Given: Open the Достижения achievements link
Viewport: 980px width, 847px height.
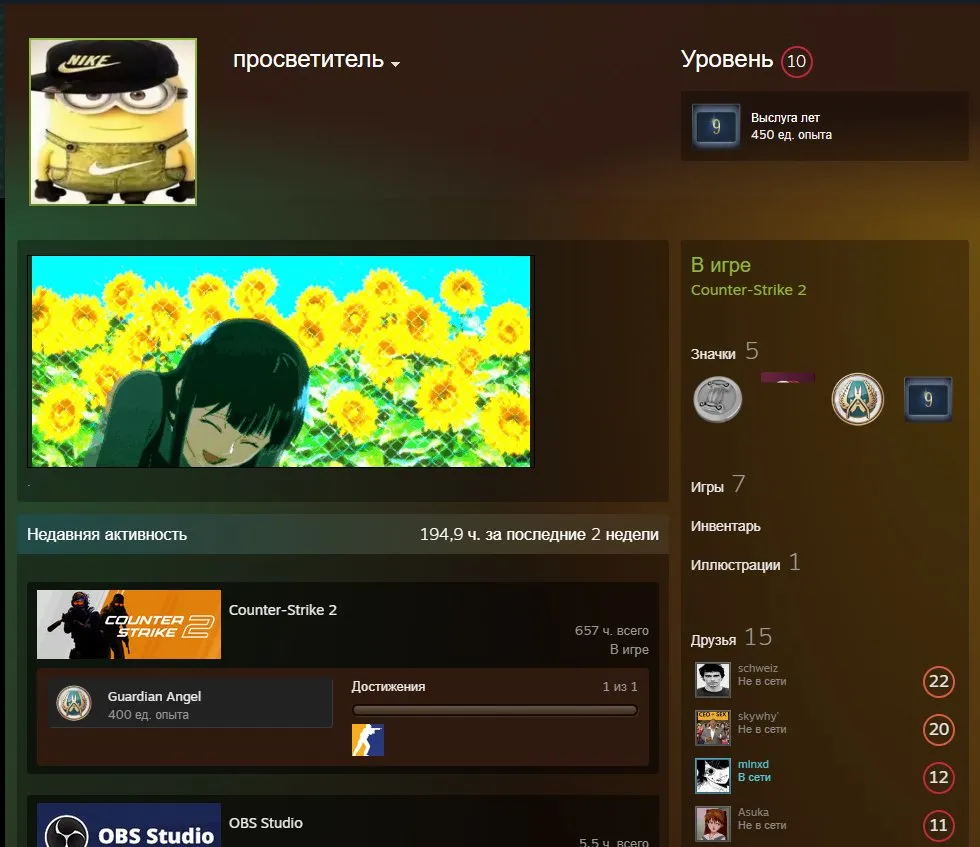Looking at the screenshot, I should (388, 687).
